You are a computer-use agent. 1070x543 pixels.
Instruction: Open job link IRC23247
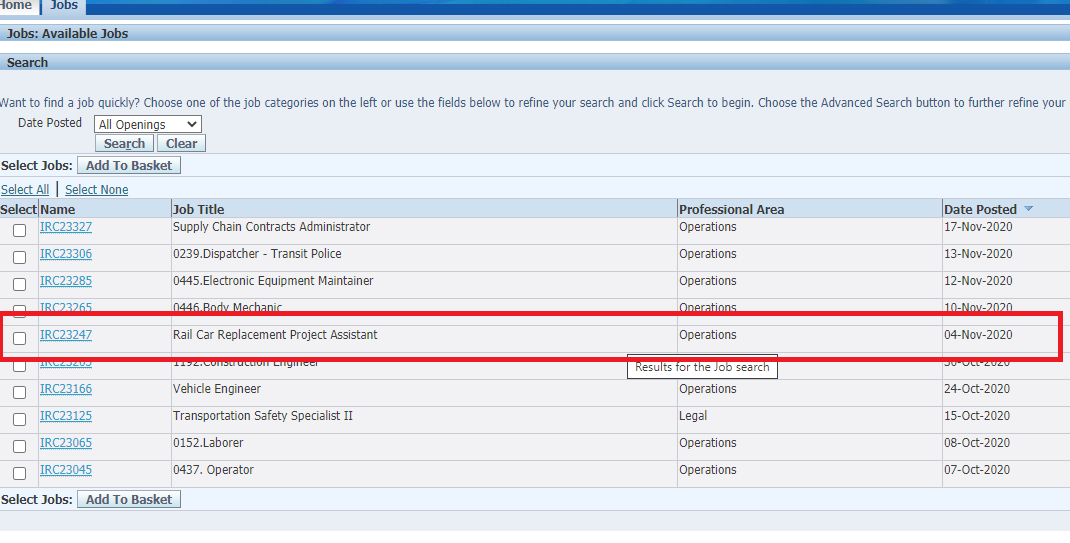66,335
